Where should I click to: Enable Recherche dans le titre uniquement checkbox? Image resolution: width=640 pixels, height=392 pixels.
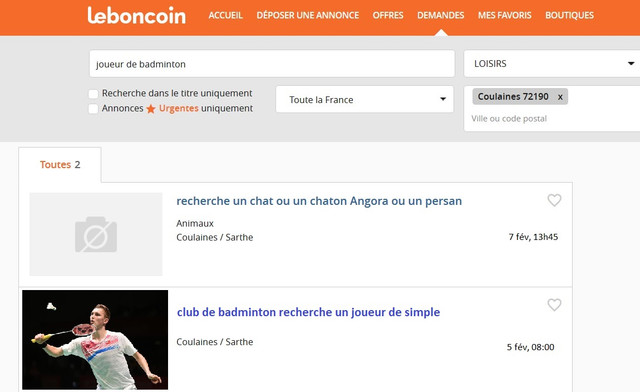93,94
